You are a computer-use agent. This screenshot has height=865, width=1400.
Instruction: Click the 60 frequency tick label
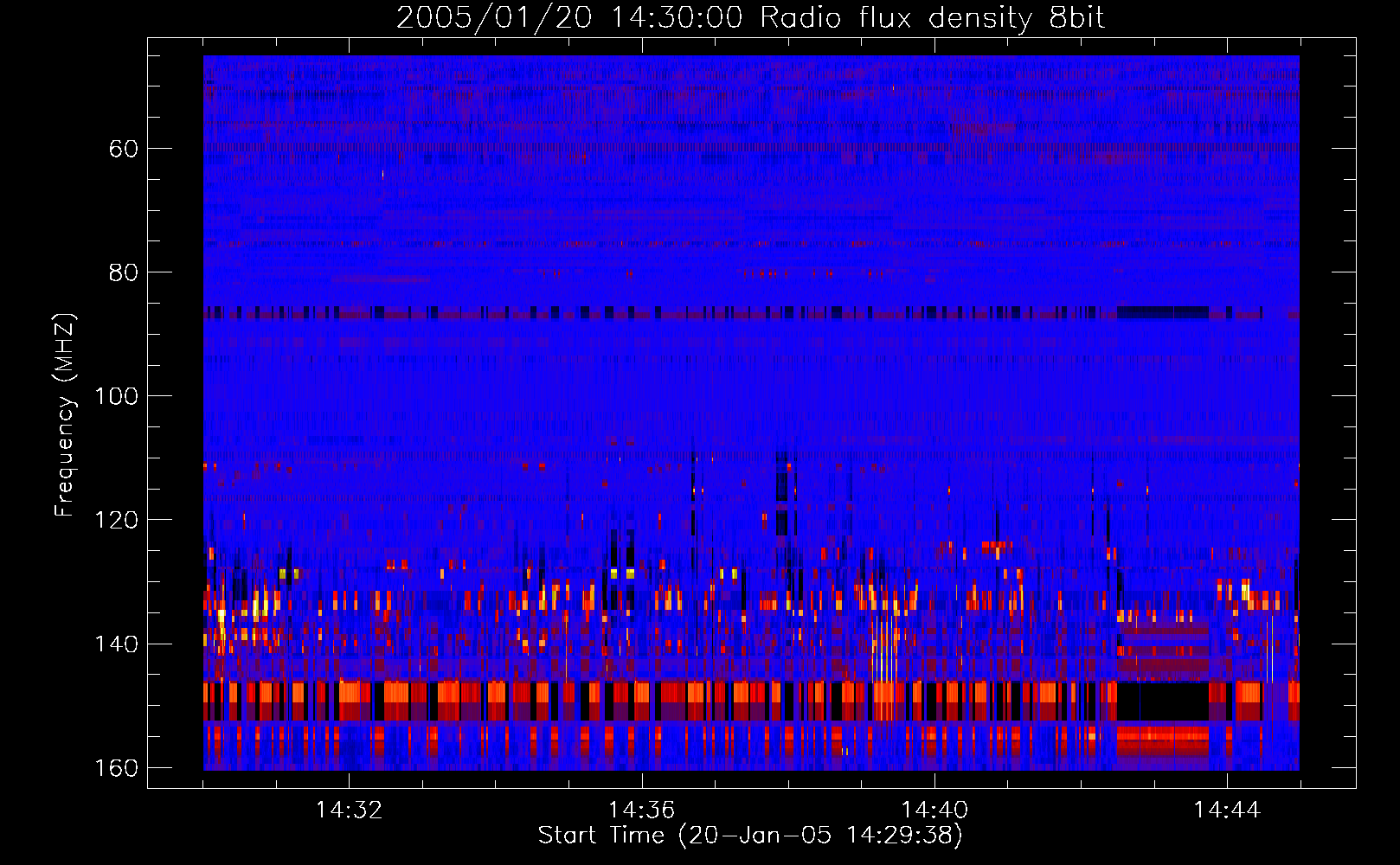point(124,149)
